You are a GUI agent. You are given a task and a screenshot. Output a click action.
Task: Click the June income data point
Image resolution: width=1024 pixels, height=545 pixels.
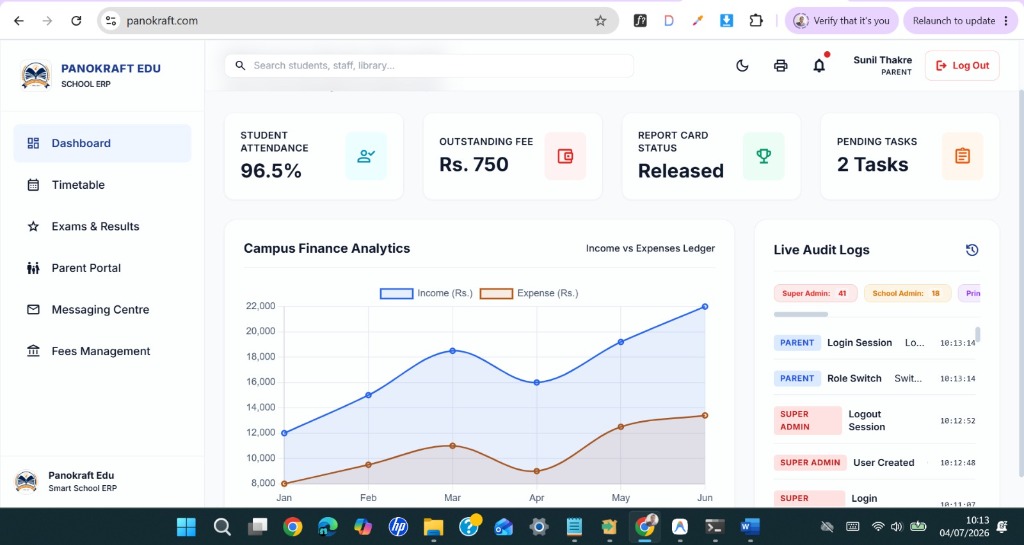[705, 306]
